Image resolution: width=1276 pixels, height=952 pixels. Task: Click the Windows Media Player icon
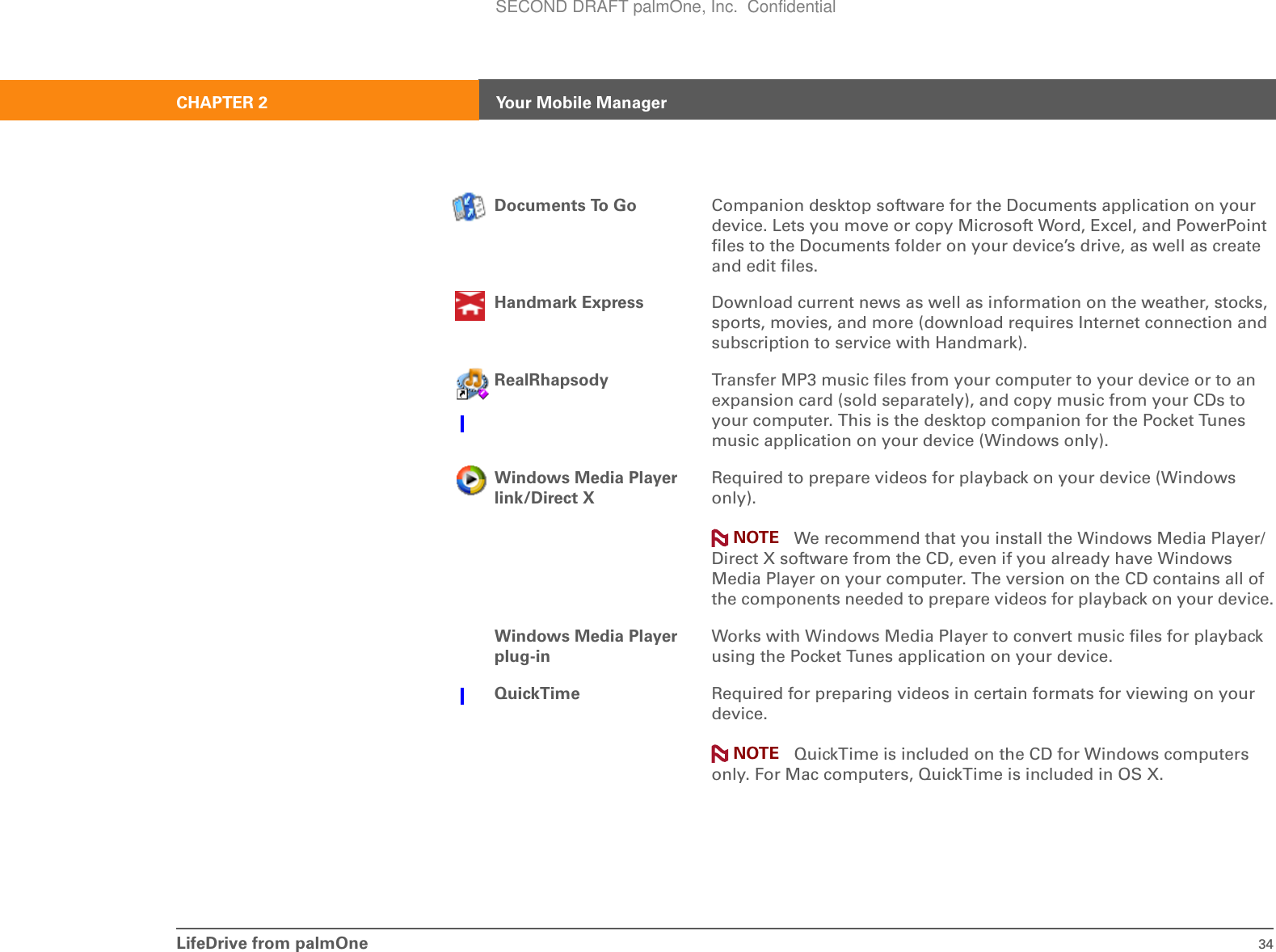pos(470,480)
